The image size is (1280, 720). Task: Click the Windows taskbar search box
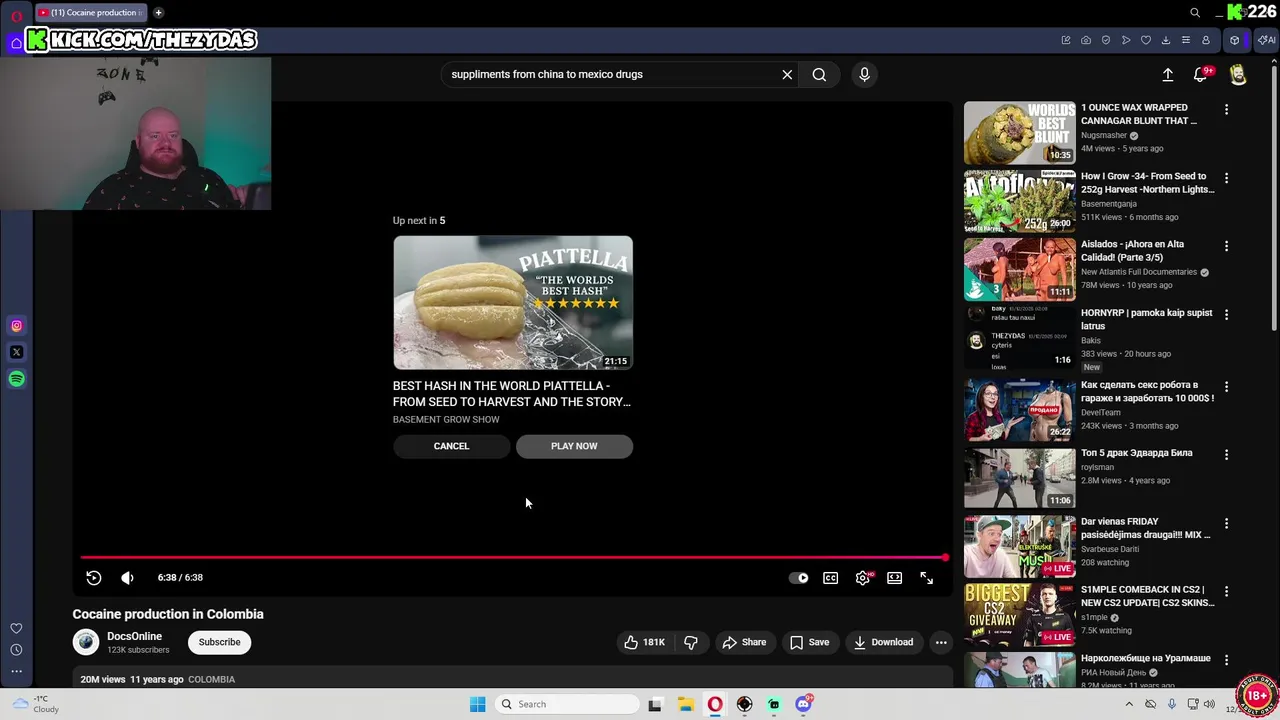click(568, 704)
